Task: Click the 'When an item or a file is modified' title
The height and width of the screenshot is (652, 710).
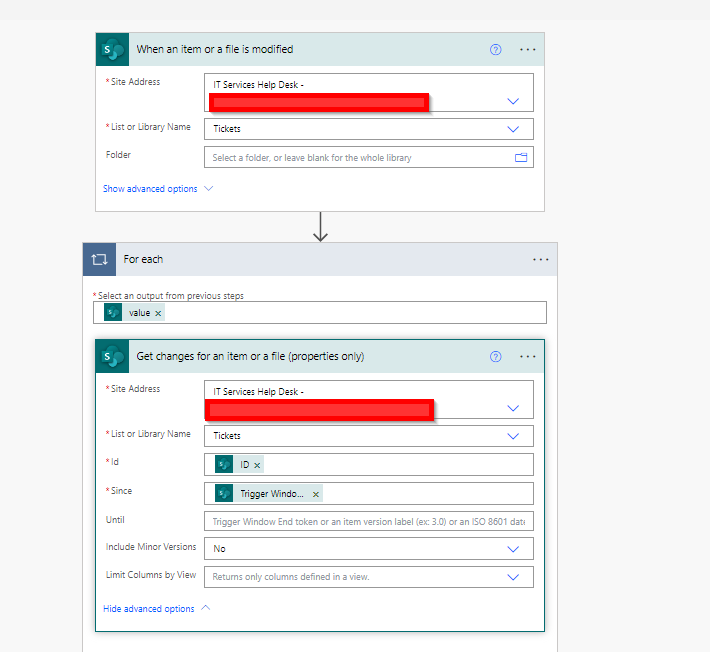Action: point(215,49)
